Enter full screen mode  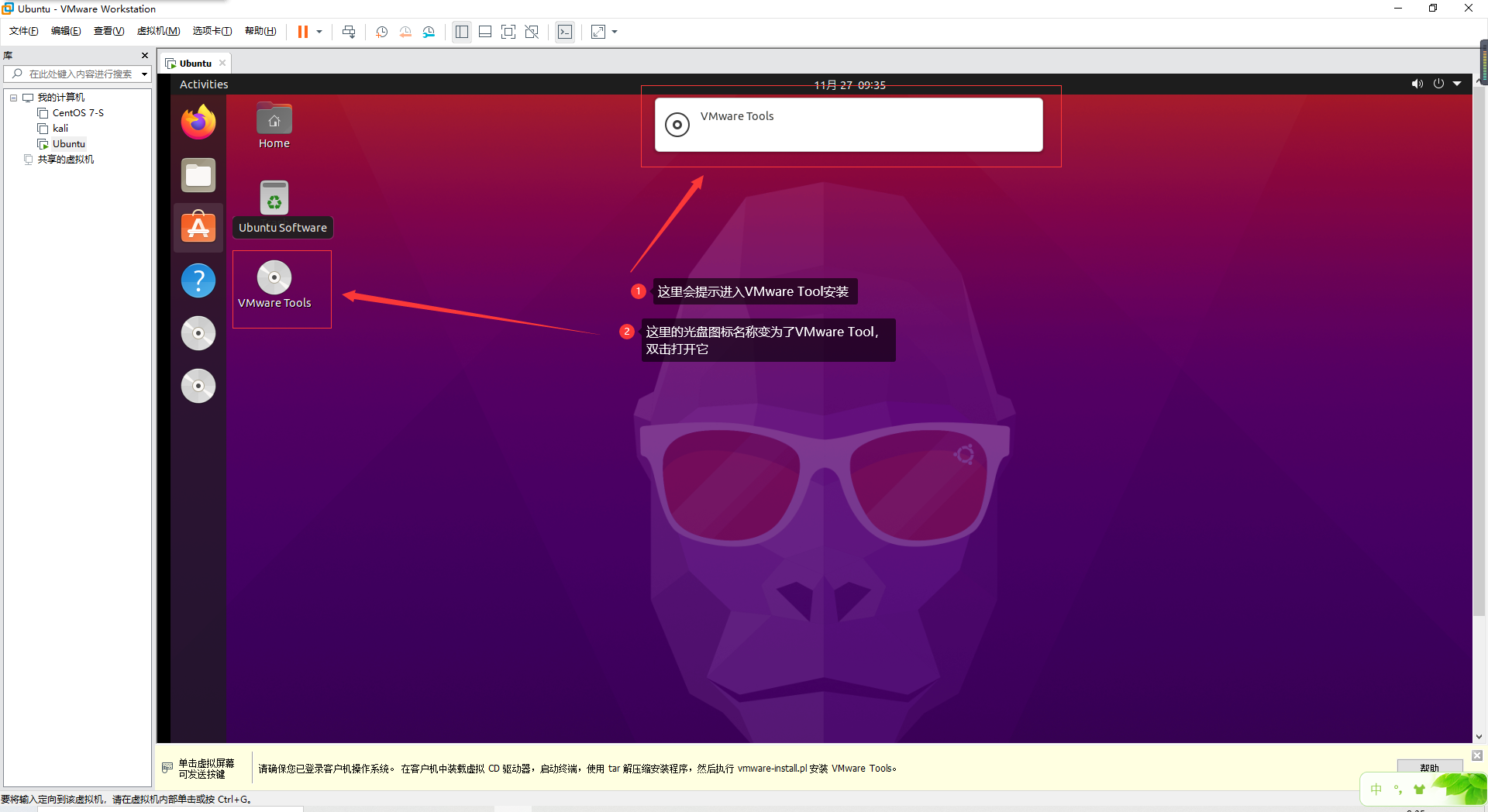(508, 32)
